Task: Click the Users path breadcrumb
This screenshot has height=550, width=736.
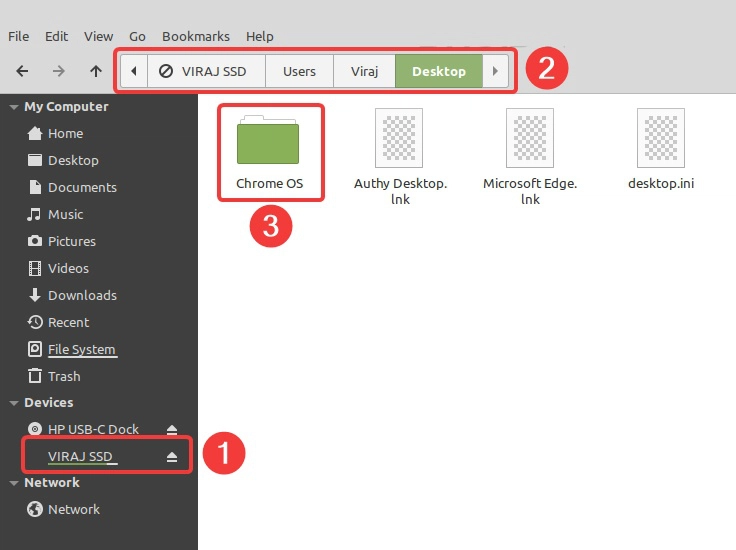Action: pyautogui.click(x=299, y=71)
